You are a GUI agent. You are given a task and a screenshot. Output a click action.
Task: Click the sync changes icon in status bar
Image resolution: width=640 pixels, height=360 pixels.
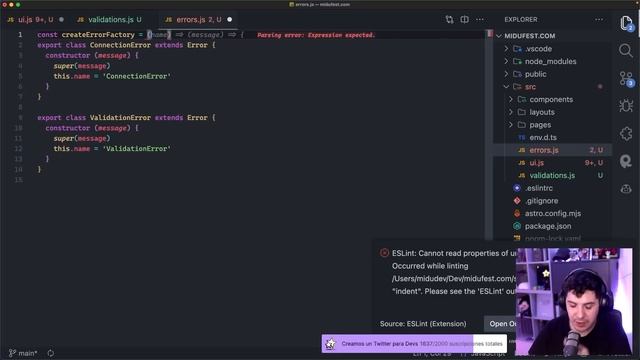51,353
